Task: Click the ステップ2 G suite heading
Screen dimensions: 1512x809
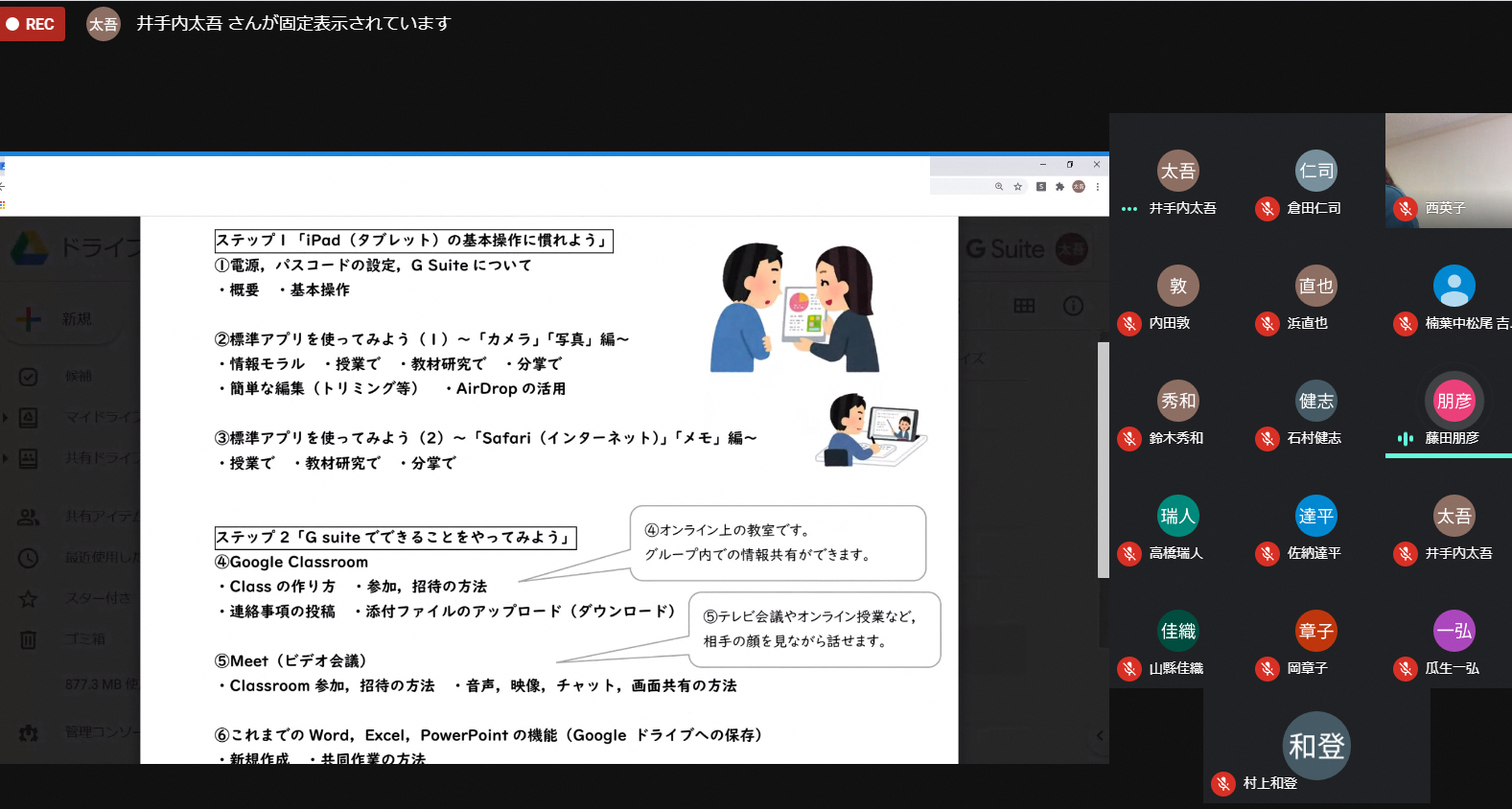Action: 395,538
